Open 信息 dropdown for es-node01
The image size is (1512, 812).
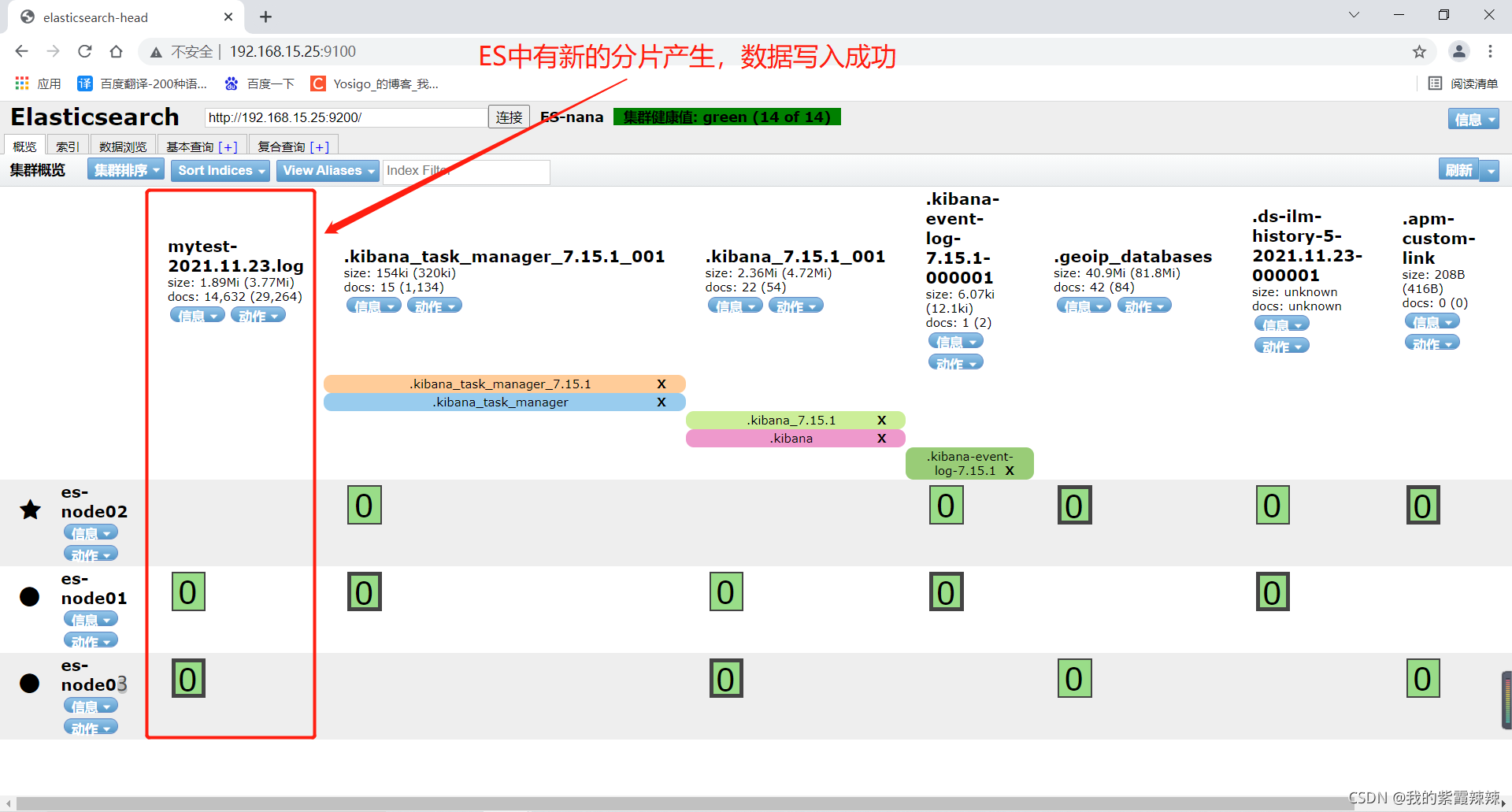coord(91,620)
